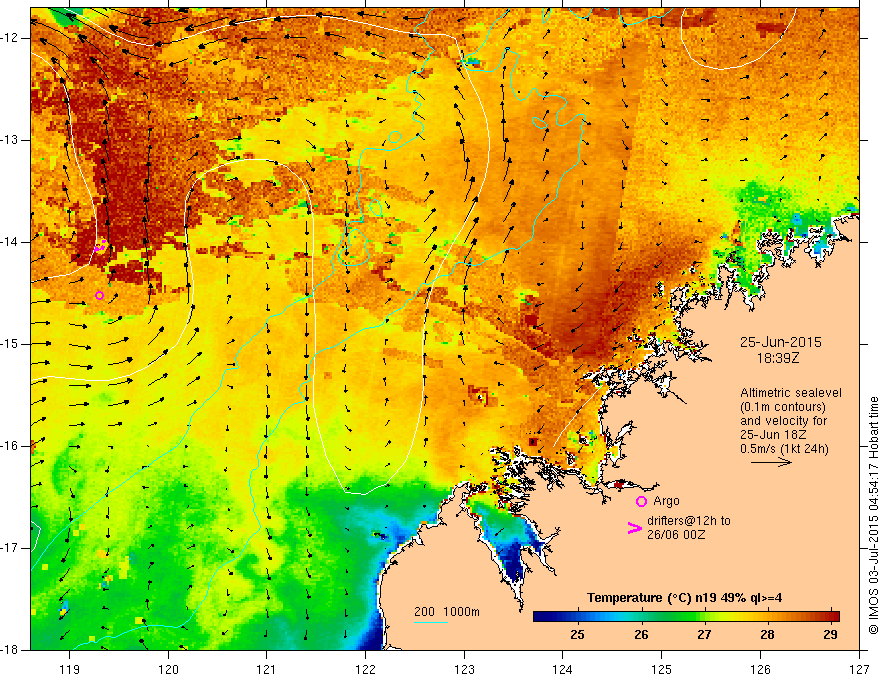The width and height of the screenshot is (880, 680).
Task: Click the '0.5m/s (1kt 24h)' label
Action: [x=784, y=449]
